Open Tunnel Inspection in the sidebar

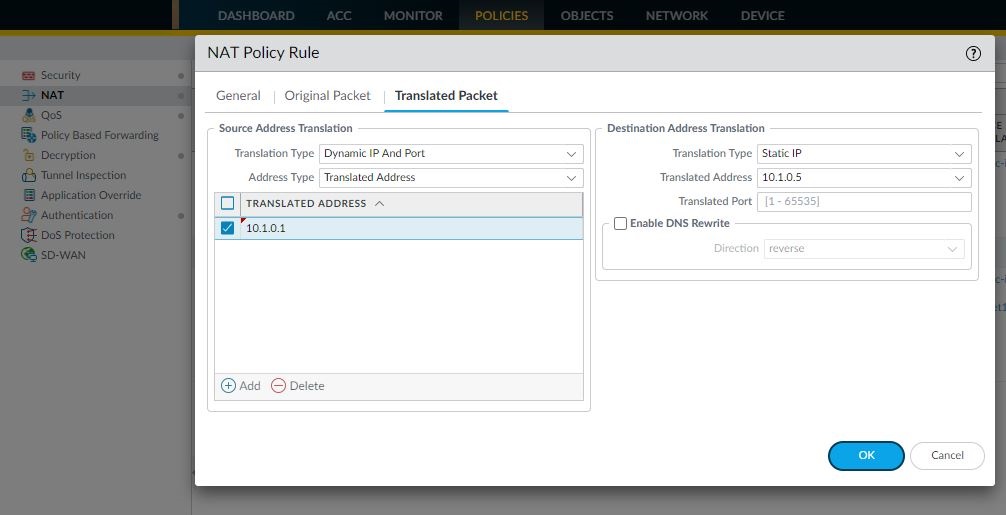tap(83, 175)
